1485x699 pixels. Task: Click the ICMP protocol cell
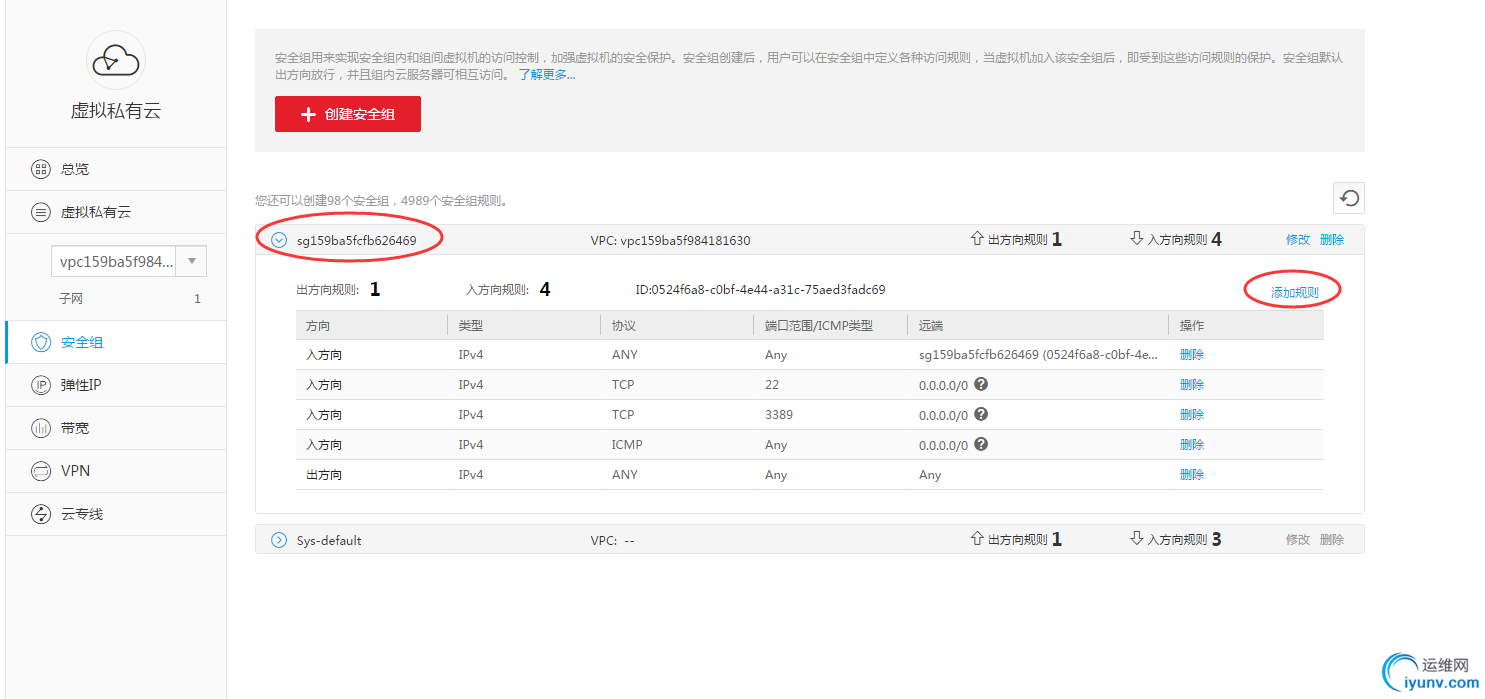[x=627, y=445]
